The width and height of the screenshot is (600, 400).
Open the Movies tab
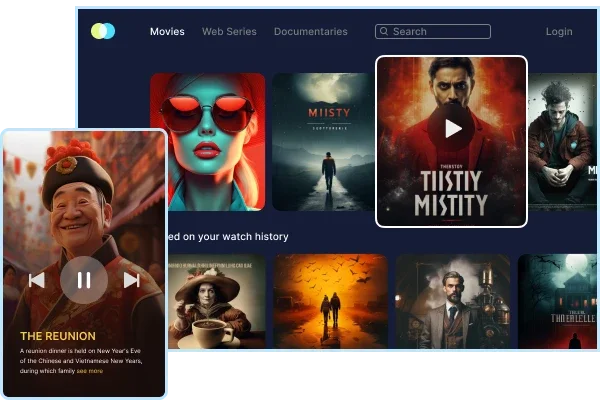tap(167, 32)
